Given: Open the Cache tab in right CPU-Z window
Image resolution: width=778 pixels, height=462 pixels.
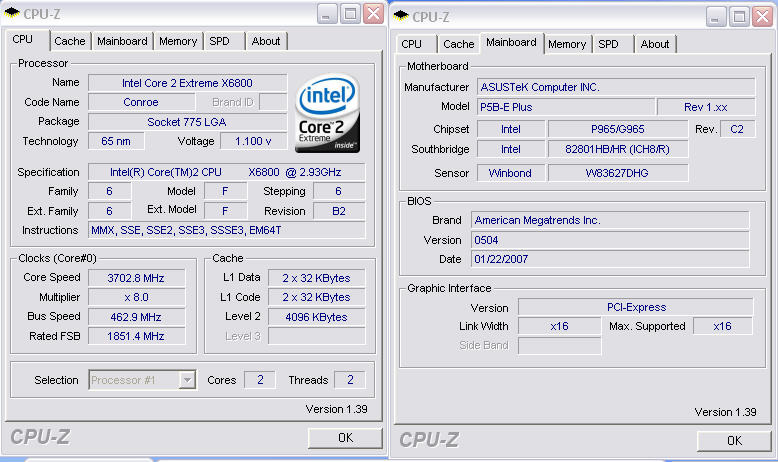Looking at the screenshot, I should (x=459, y=44).
